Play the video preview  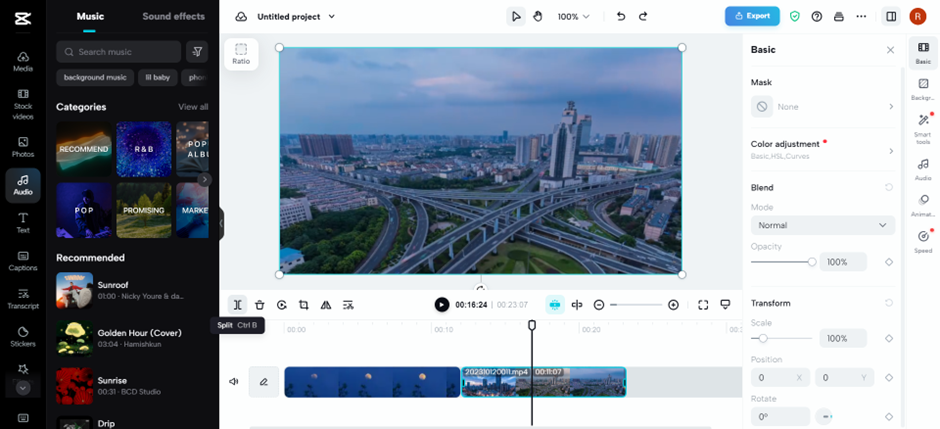click(x=442, y=305)
